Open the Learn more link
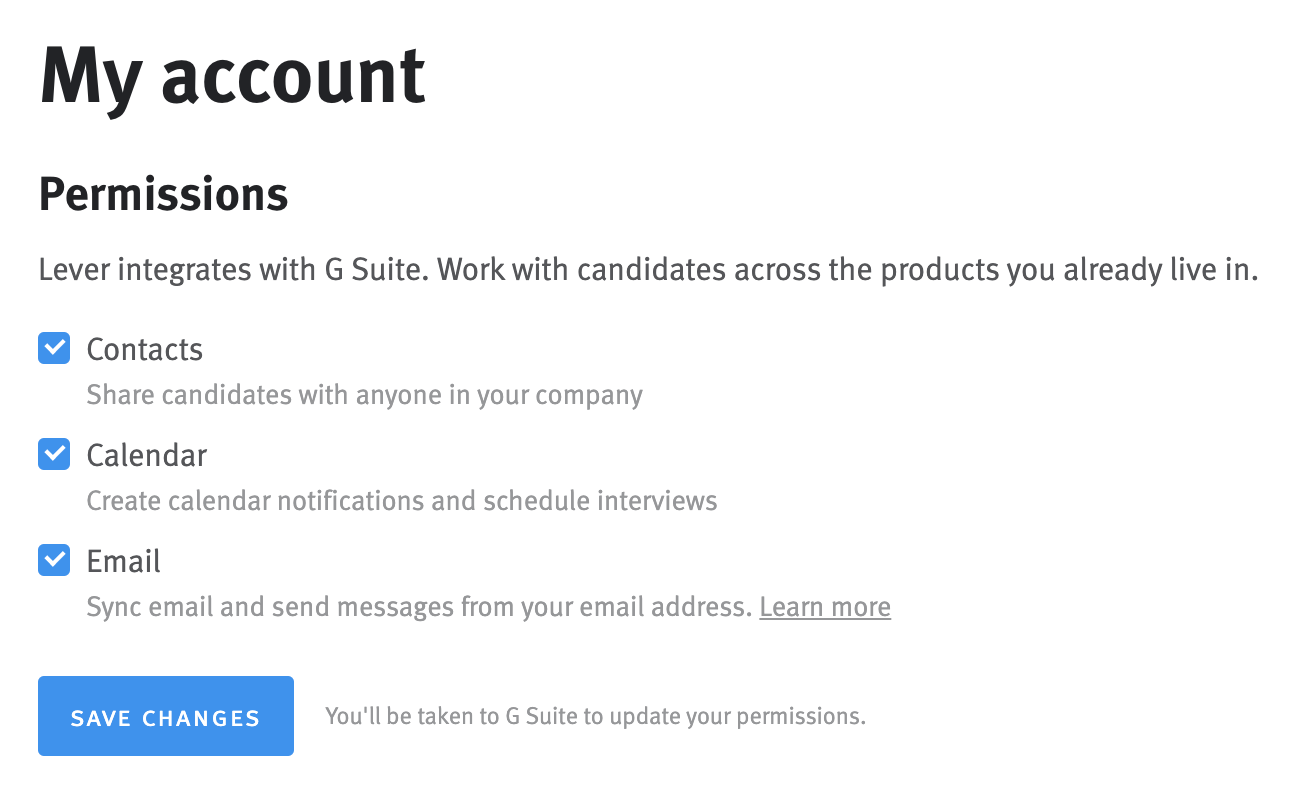The height and width of the screenshot is (804, 1298). (x=824, y=606)
